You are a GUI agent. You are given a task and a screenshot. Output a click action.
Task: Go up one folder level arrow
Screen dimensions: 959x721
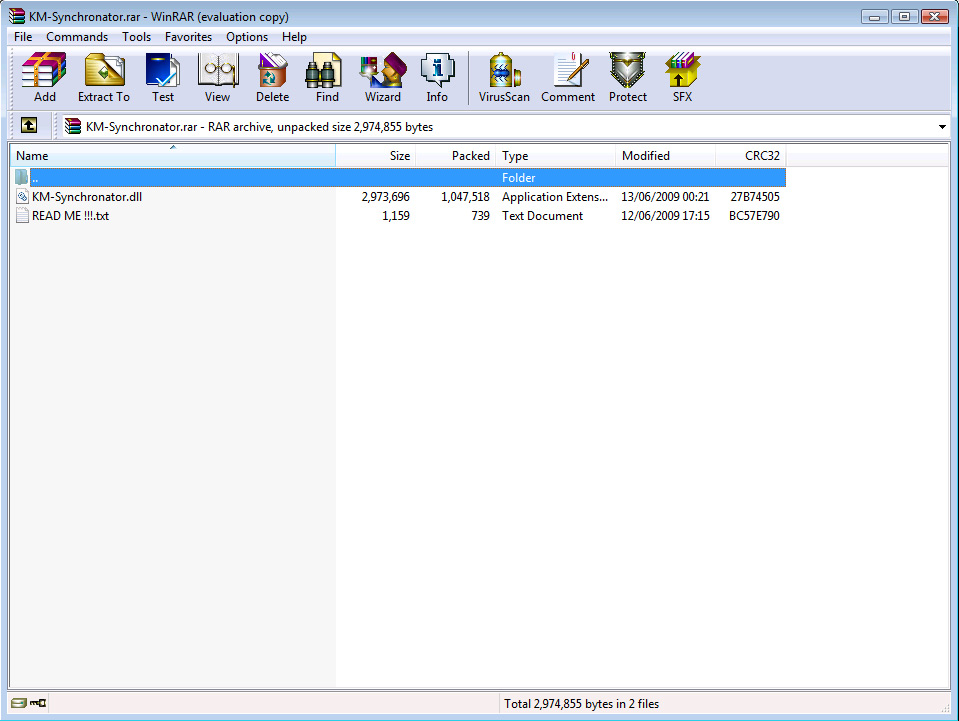pyautogui.click(x=29, y=125)
